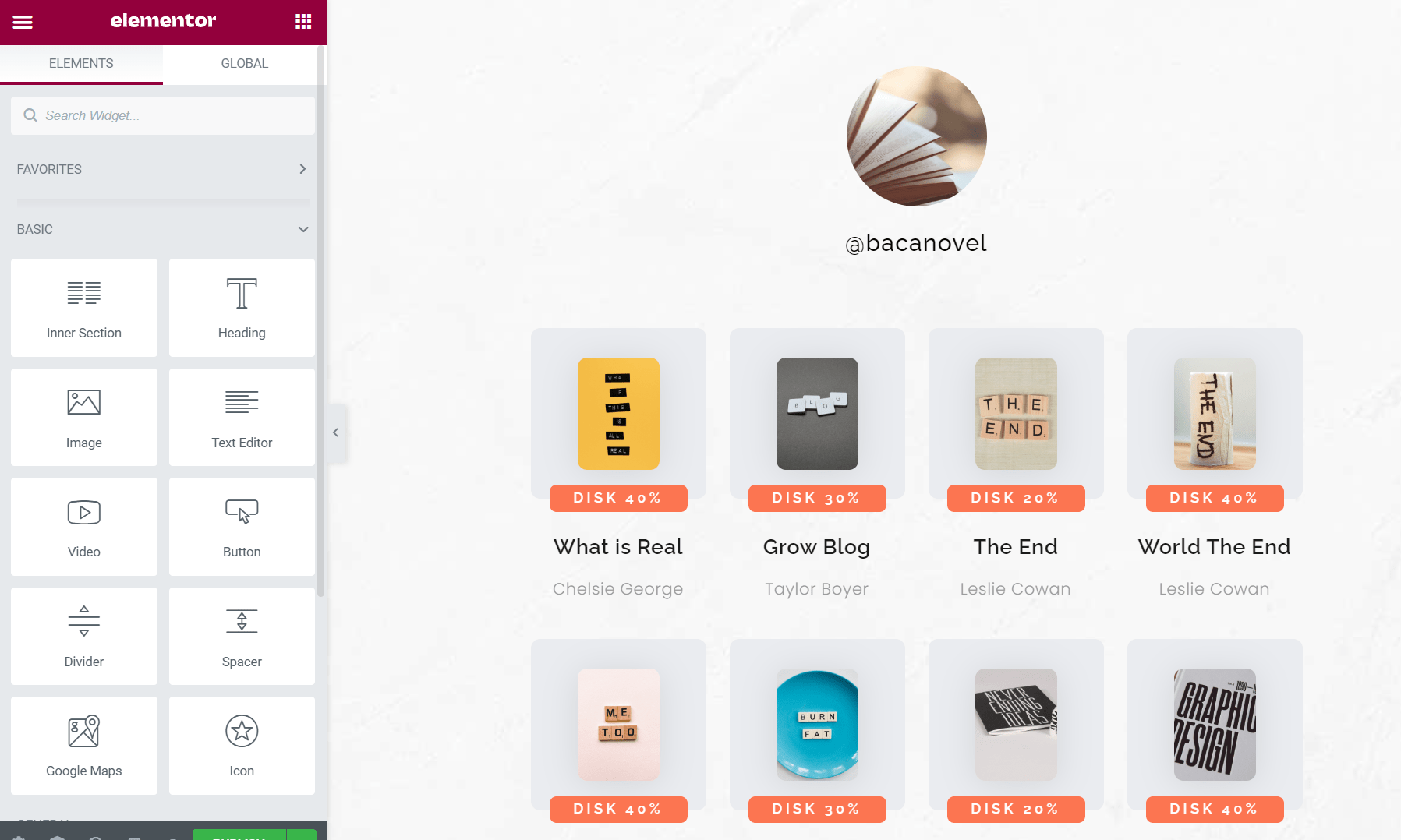Select the Inner Section widget
1401x840 pixels.
[x=84, y=308]
